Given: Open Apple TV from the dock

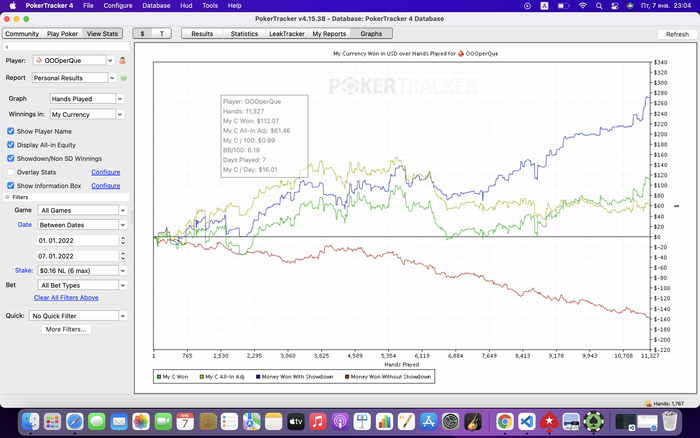Looking at the screenshot, I should pyautogui.click(x=296, y=421).
